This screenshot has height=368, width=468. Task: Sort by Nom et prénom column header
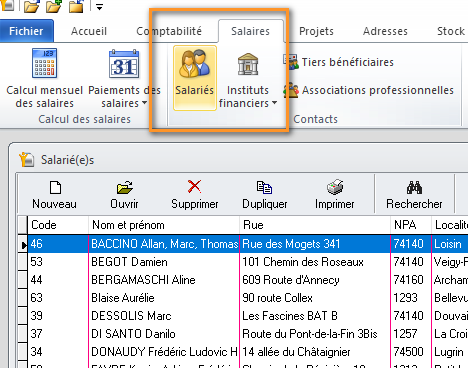164,225
